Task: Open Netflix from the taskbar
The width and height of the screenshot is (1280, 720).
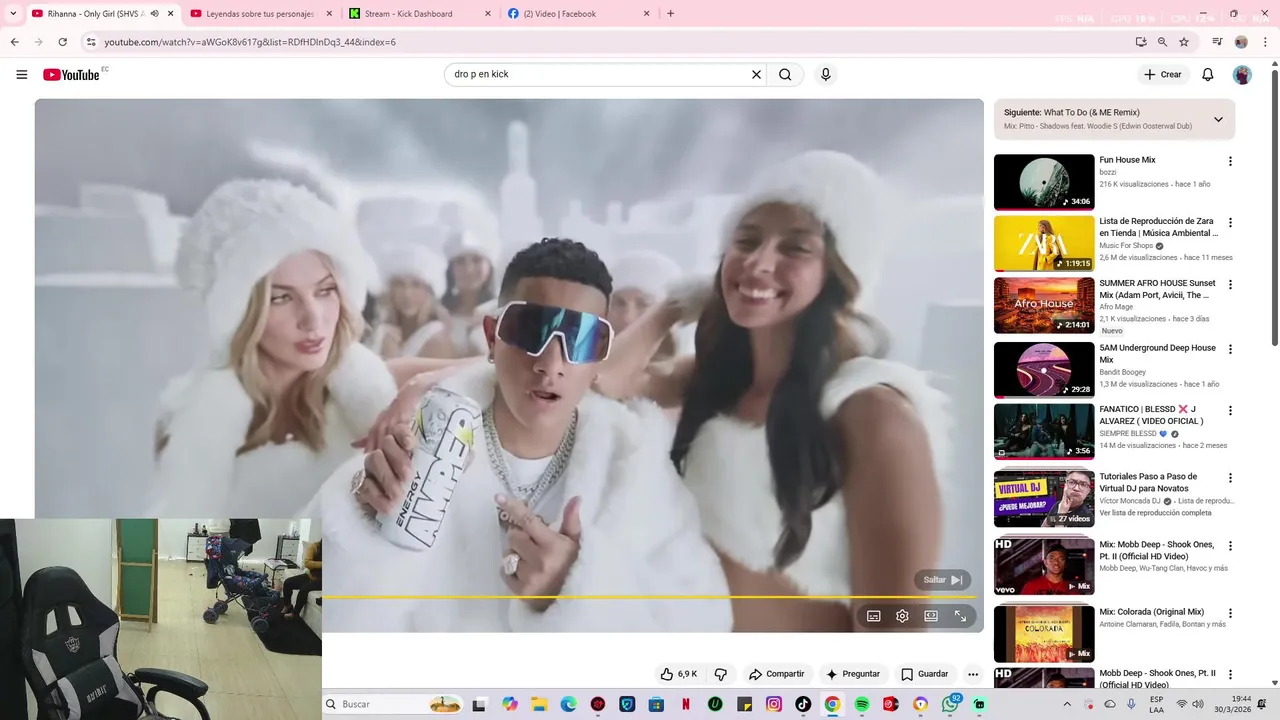Action: (x=685, y=704)
